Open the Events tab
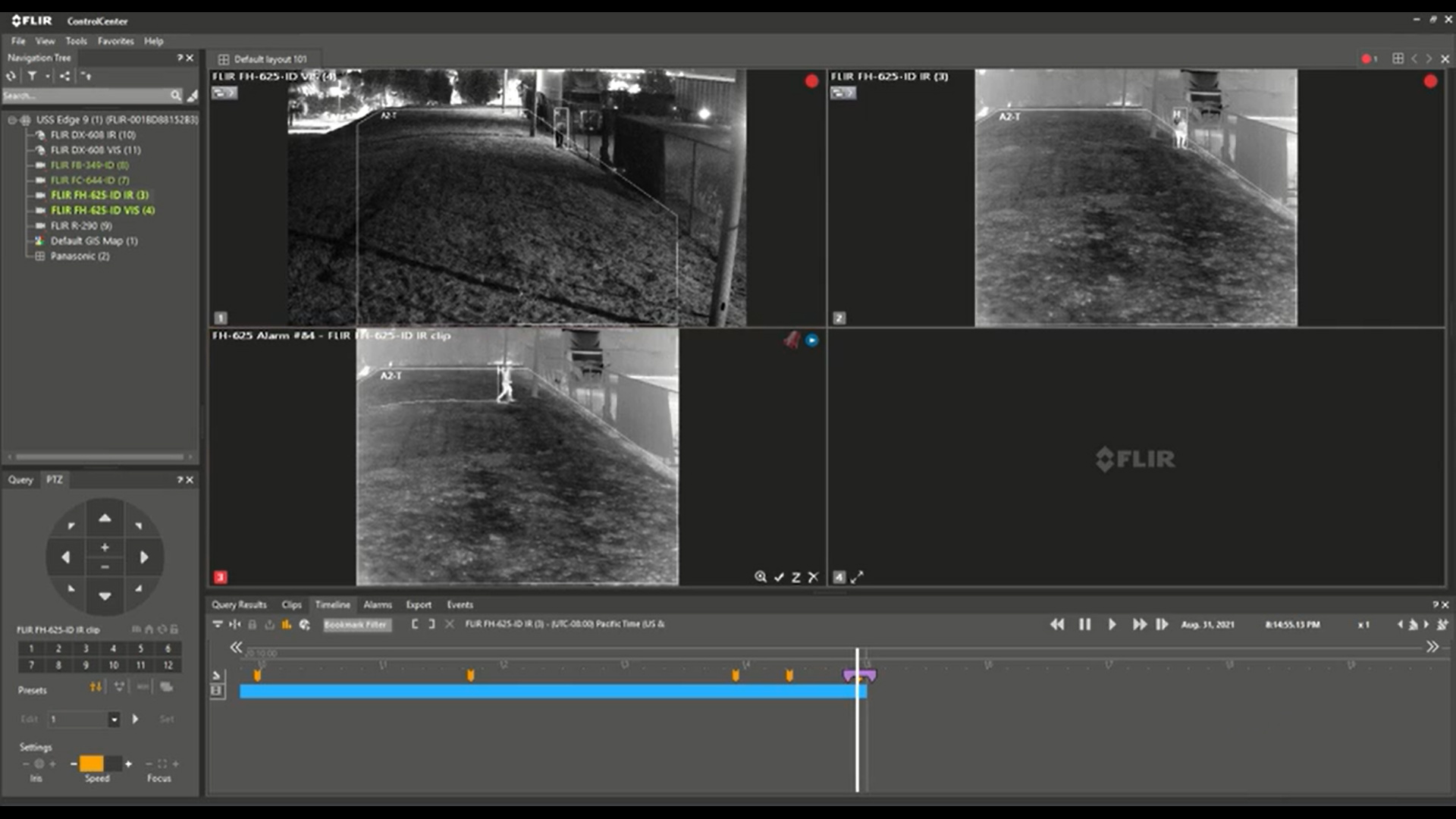This screenshot has width=1456, height=819. pos(460,604)
